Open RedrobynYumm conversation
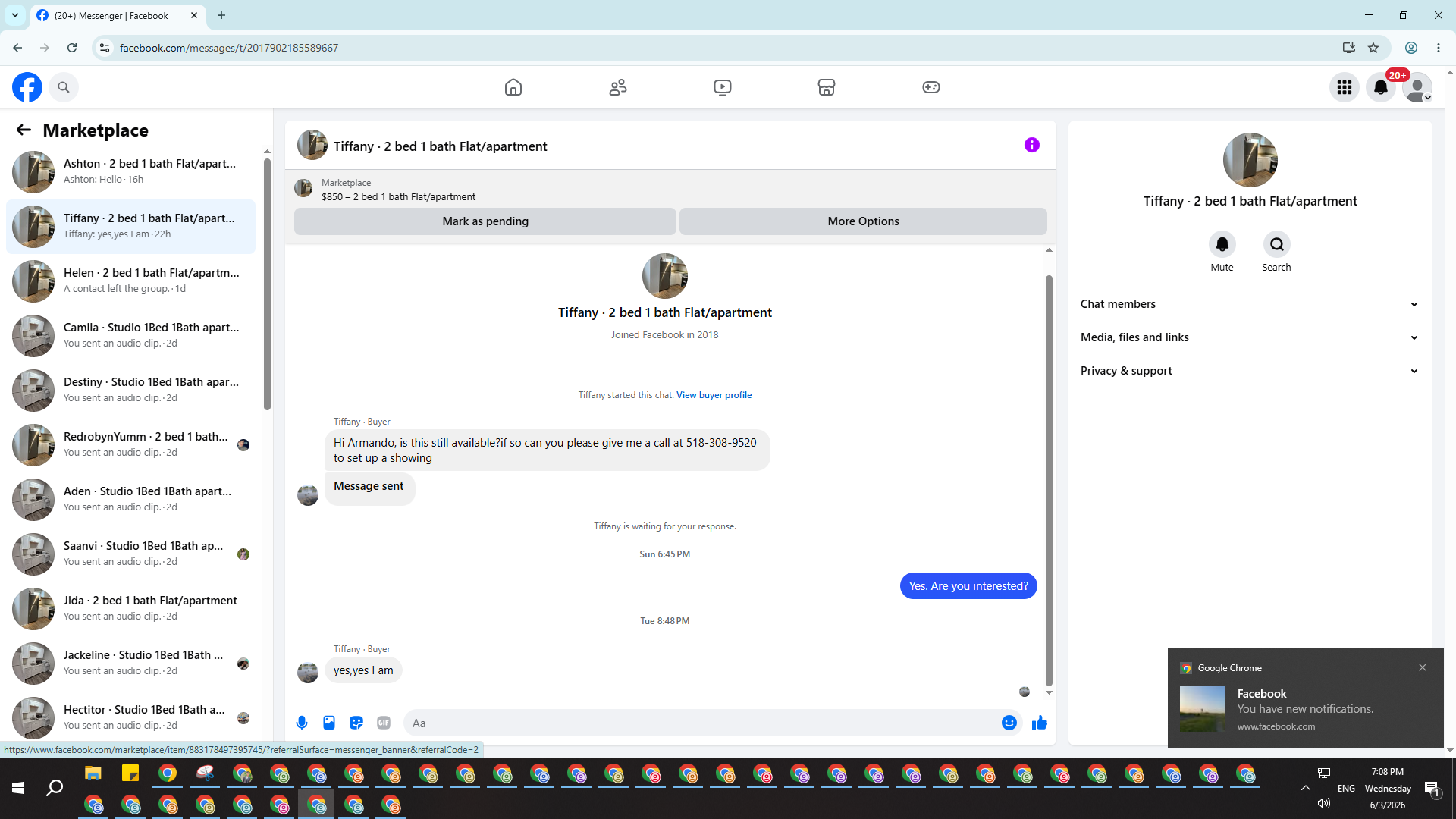 point(130,445)
